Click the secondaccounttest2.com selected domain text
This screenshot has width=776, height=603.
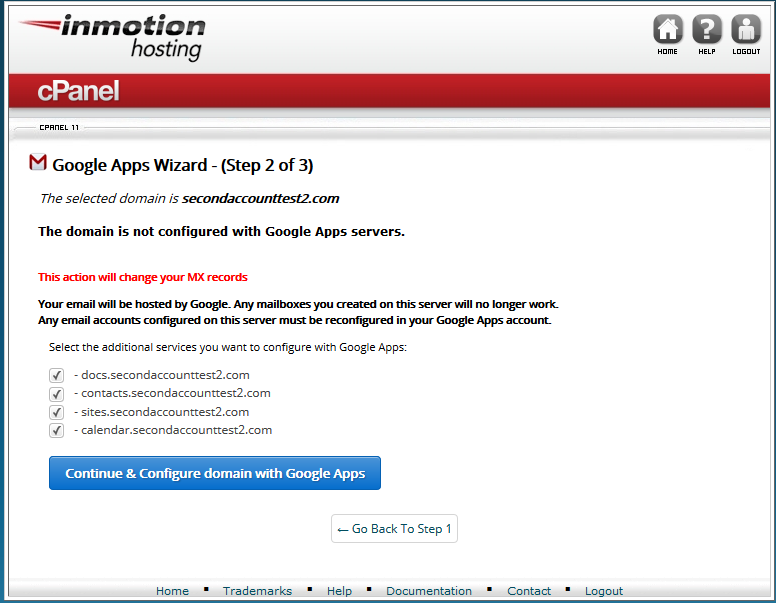(x=260, y=199)
